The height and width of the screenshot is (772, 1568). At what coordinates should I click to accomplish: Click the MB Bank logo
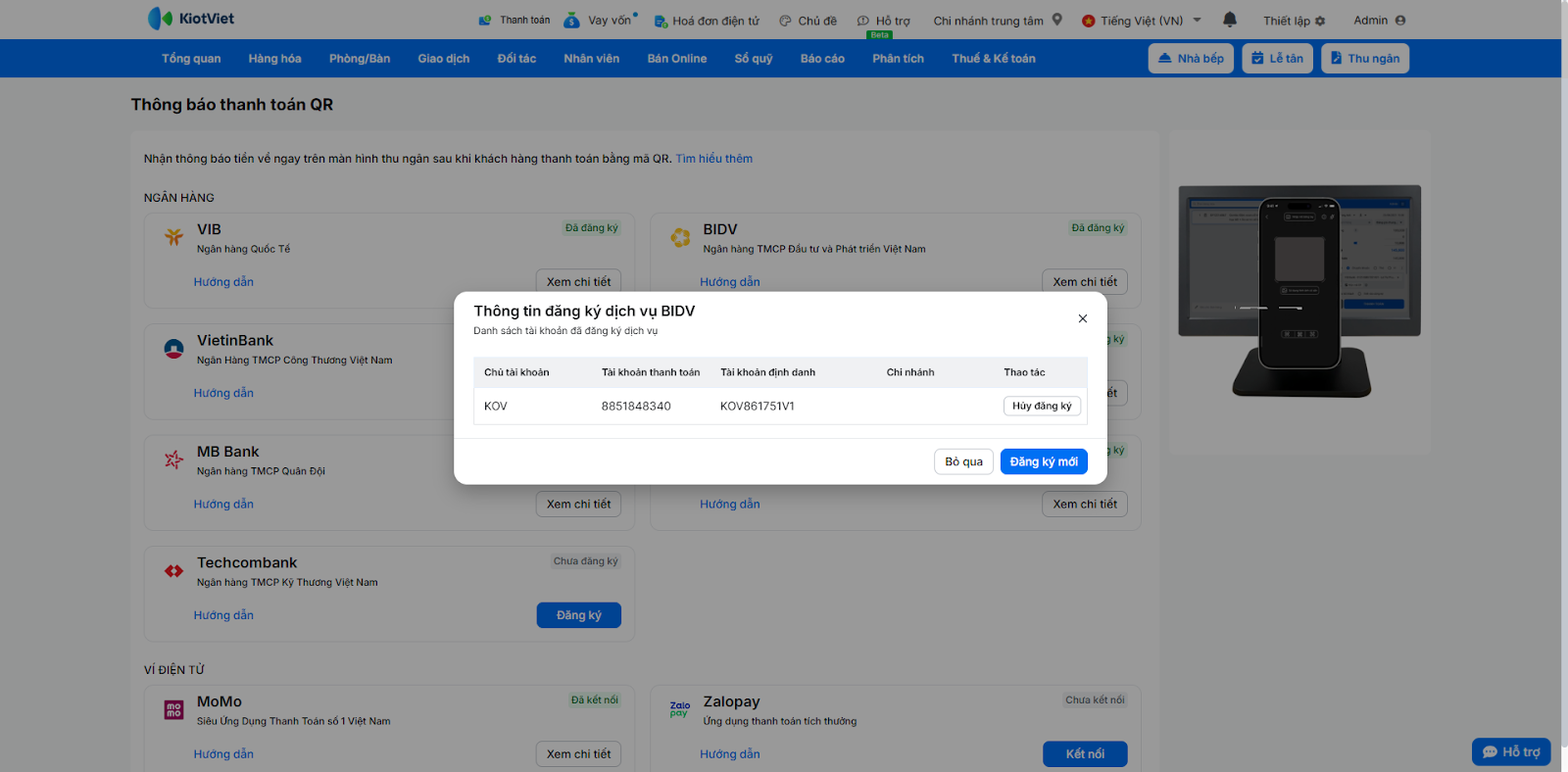(174, 459)
